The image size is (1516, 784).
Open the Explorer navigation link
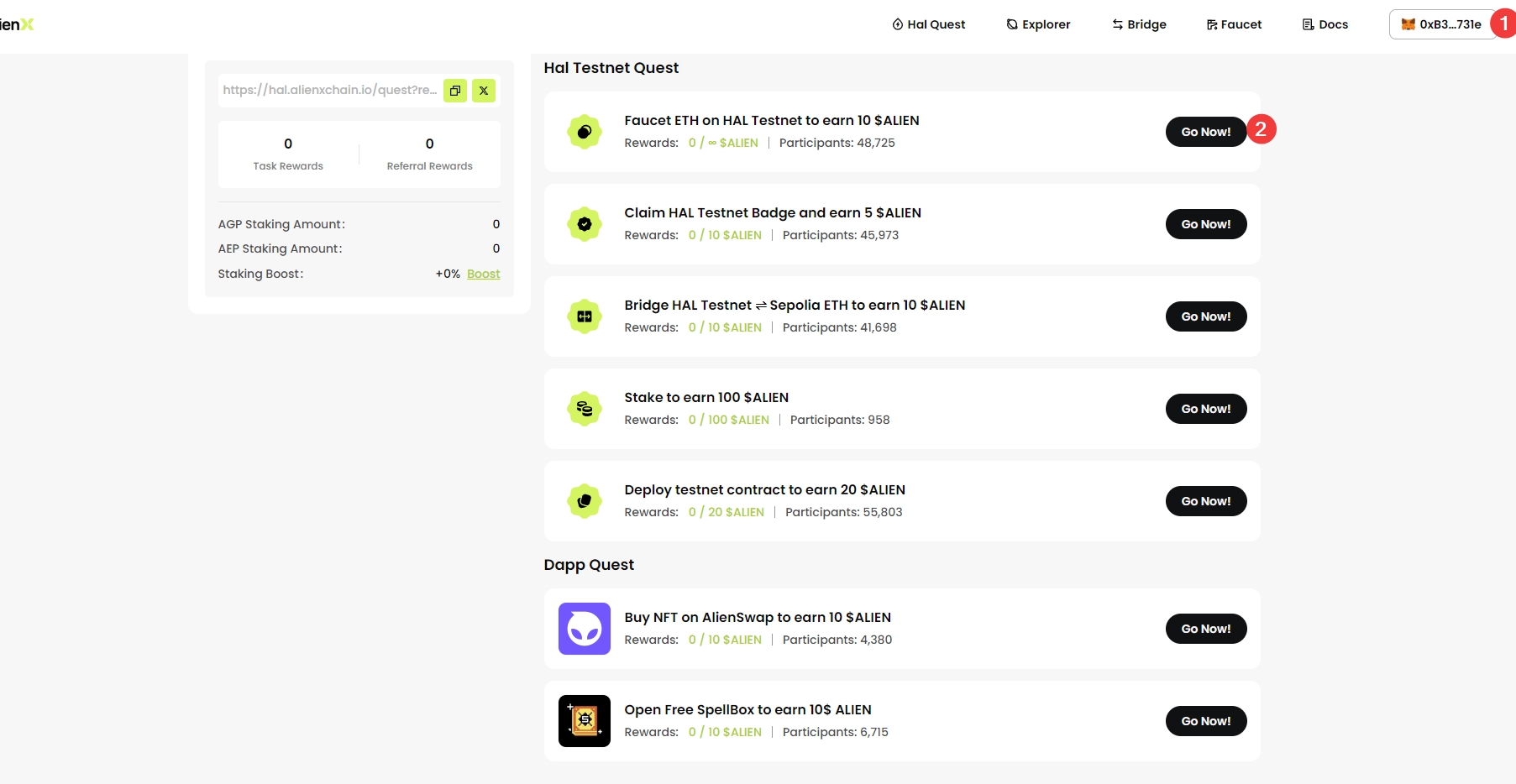click(1038, 24)
